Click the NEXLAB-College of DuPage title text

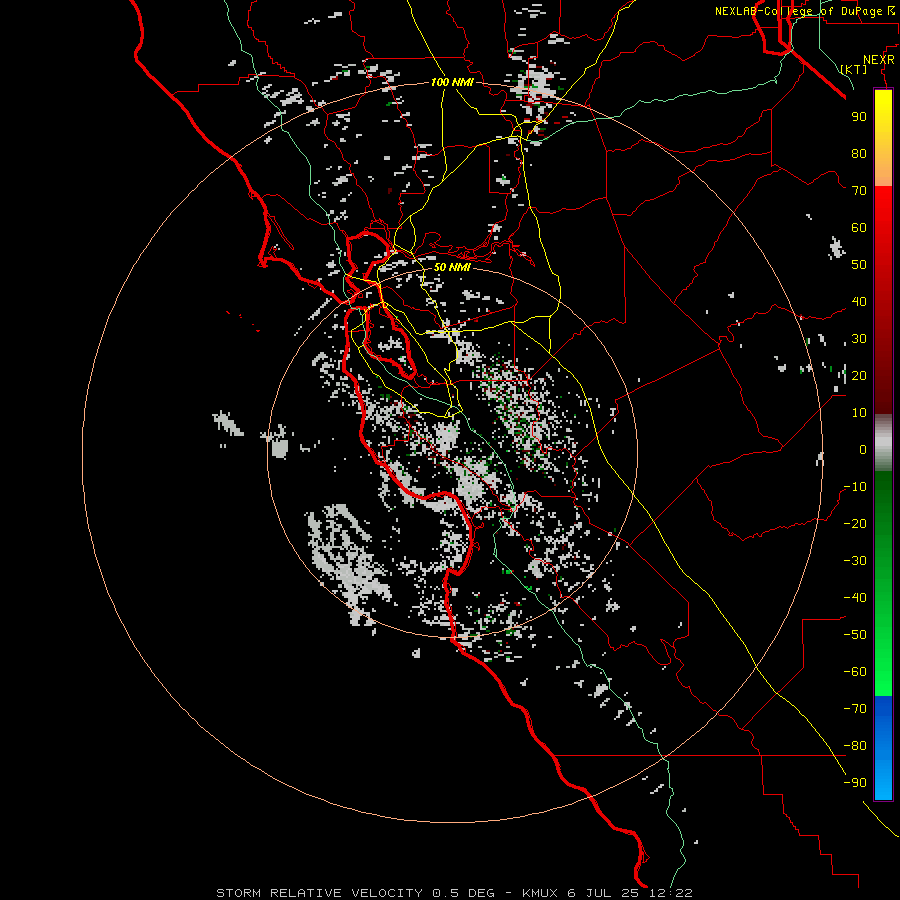[800, 11]
